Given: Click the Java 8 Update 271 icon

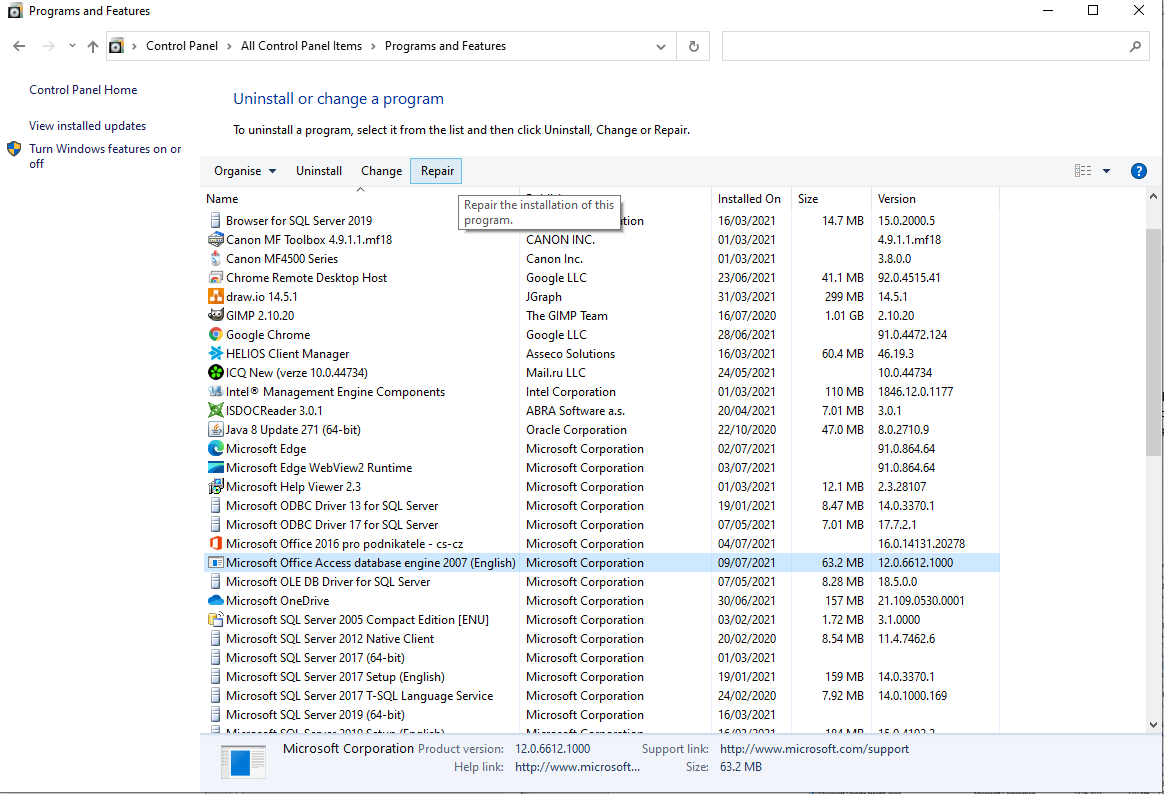Looking at the screenshot, I should (215, 430).
